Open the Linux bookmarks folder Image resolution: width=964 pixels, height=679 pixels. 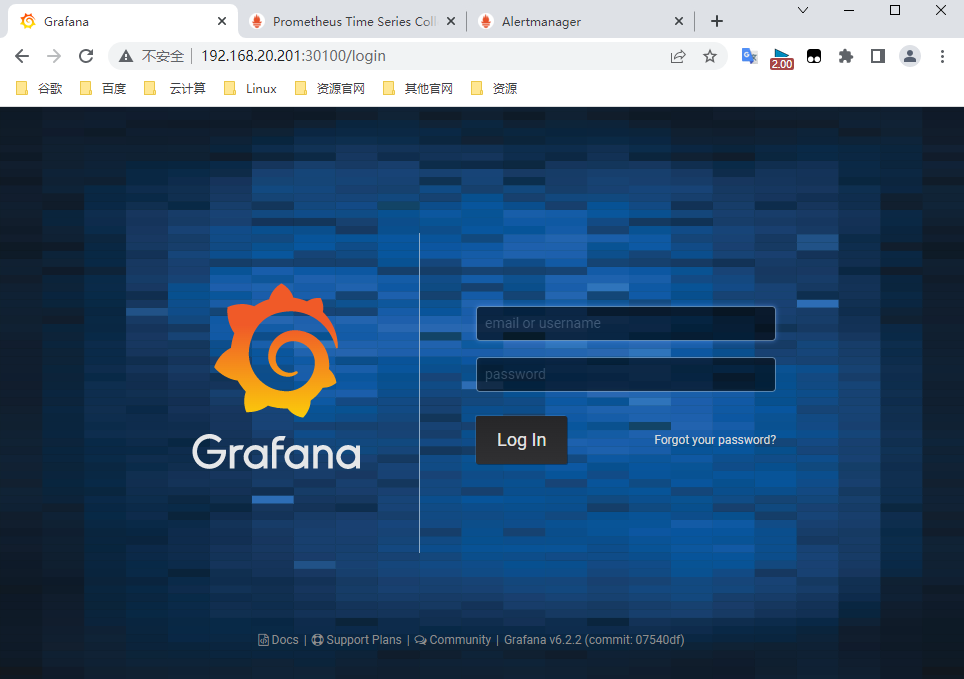click(251, 89)
